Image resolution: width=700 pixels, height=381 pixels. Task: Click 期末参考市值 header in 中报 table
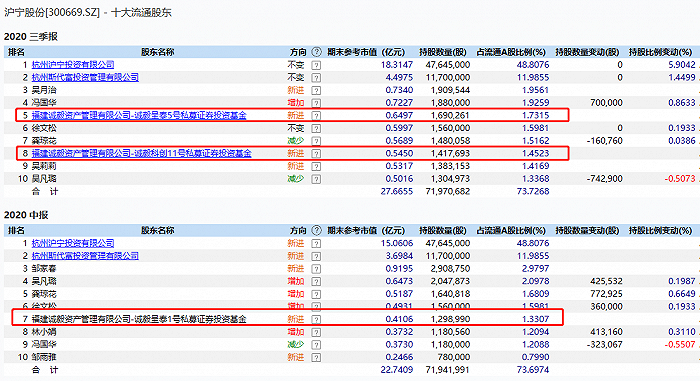pyautogui.click(x=352, y=230)
